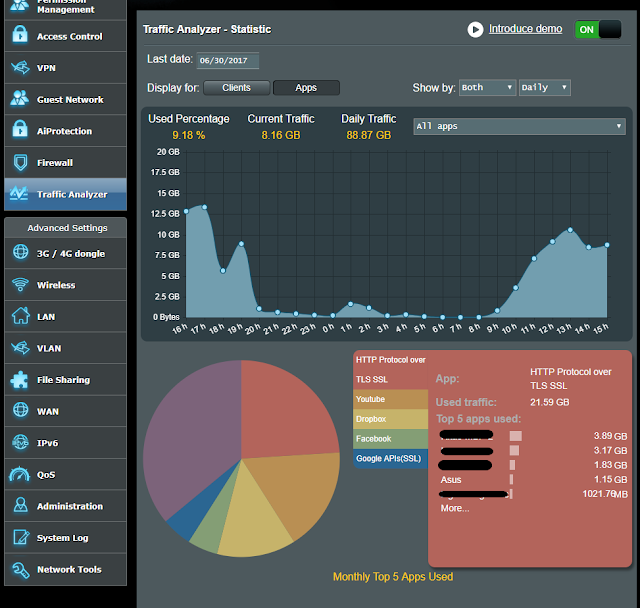Open the Daily interval dropdown
Viewport: 640px width, 608px height.
click(x=544, y=87)
